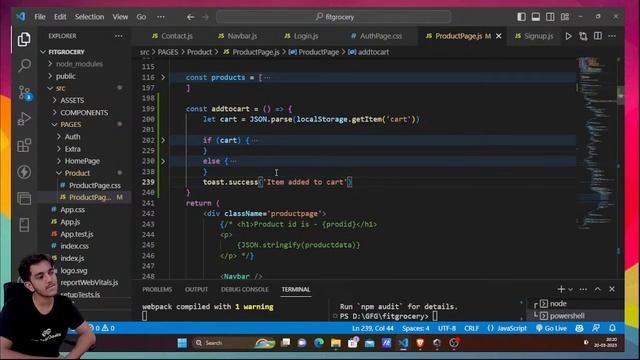Add a new terminal with plus icon

coord(561,289)
